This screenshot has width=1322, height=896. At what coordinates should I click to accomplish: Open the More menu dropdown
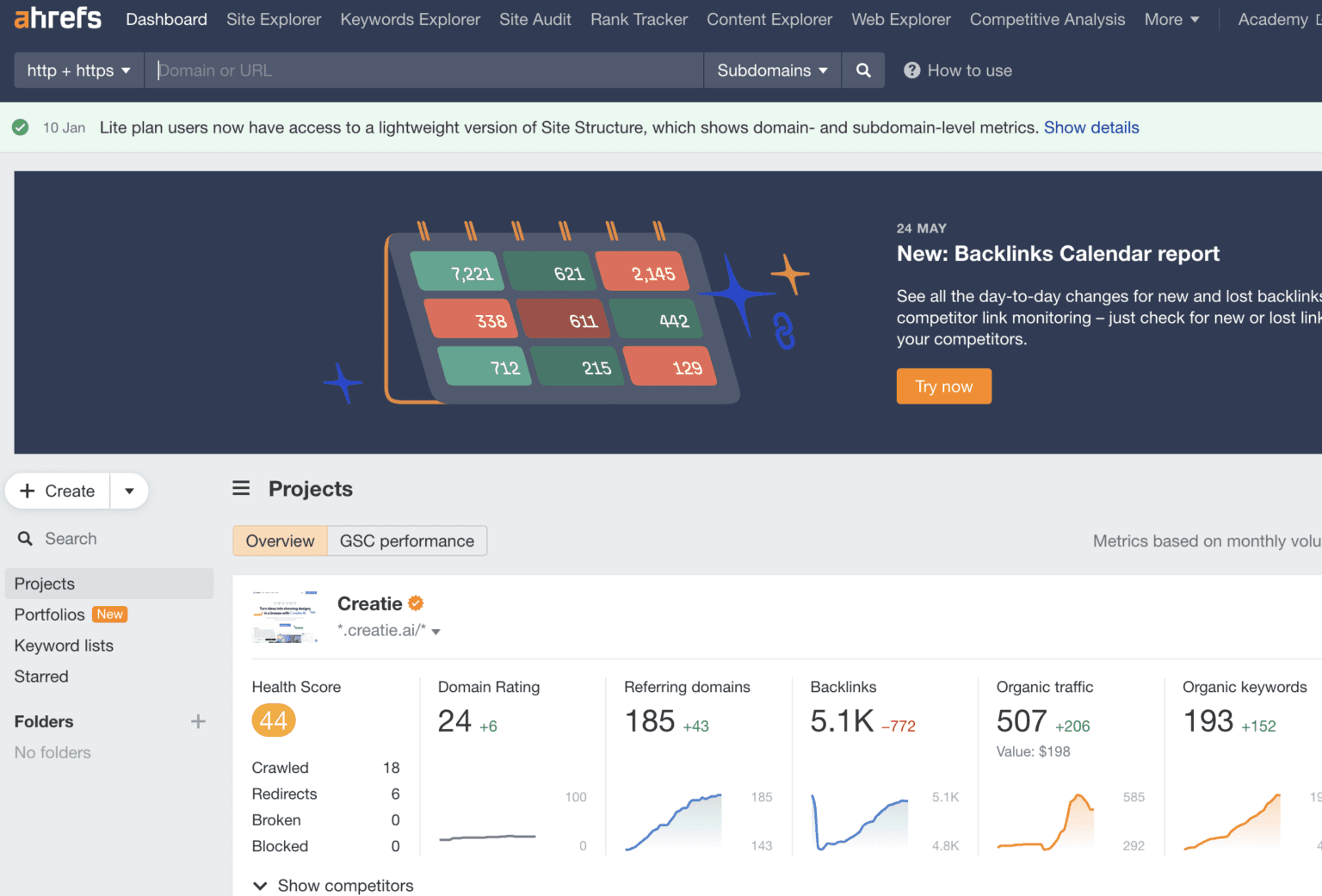(1171, 19)
